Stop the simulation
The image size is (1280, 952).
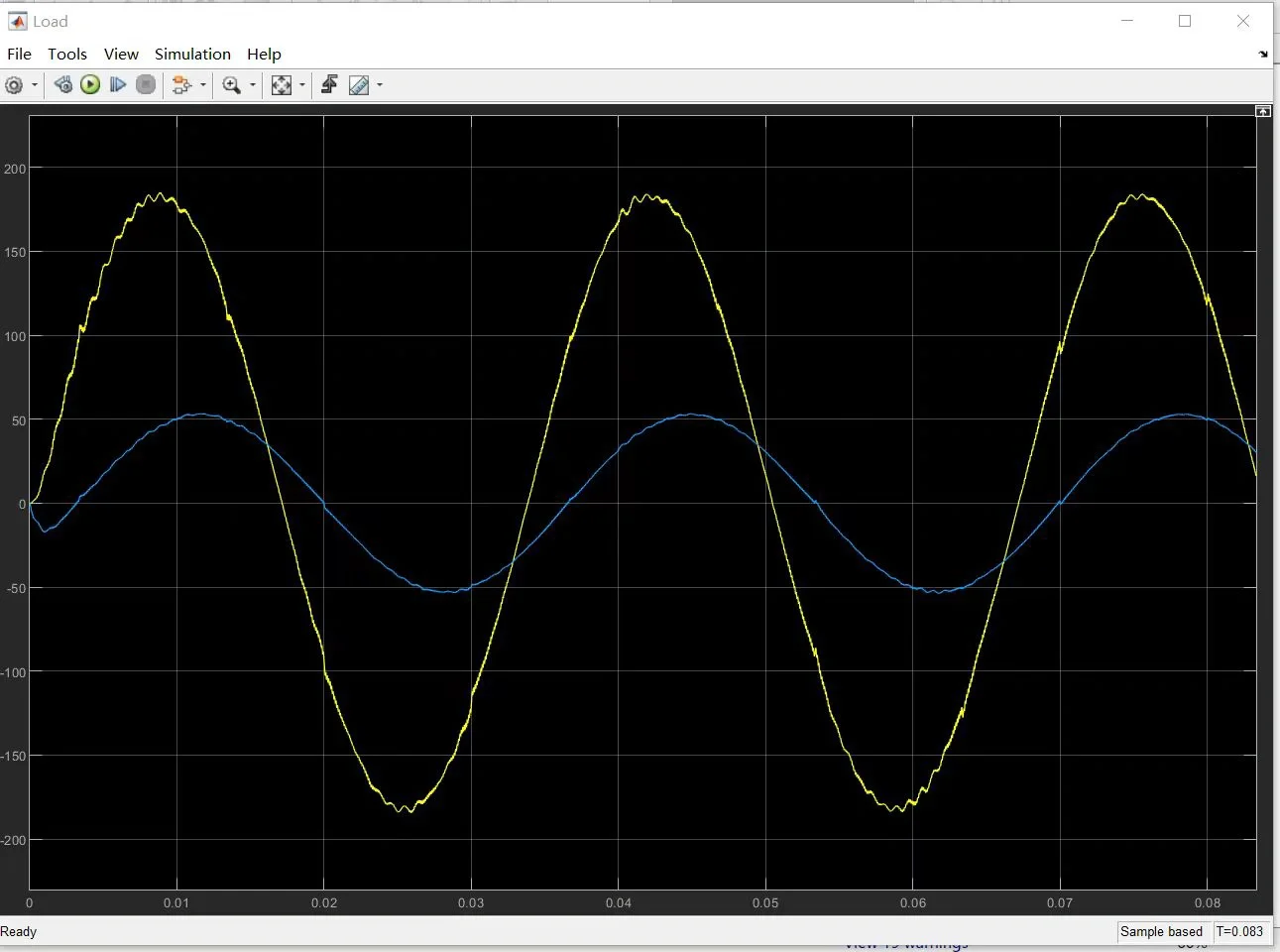tap(145, 85)
